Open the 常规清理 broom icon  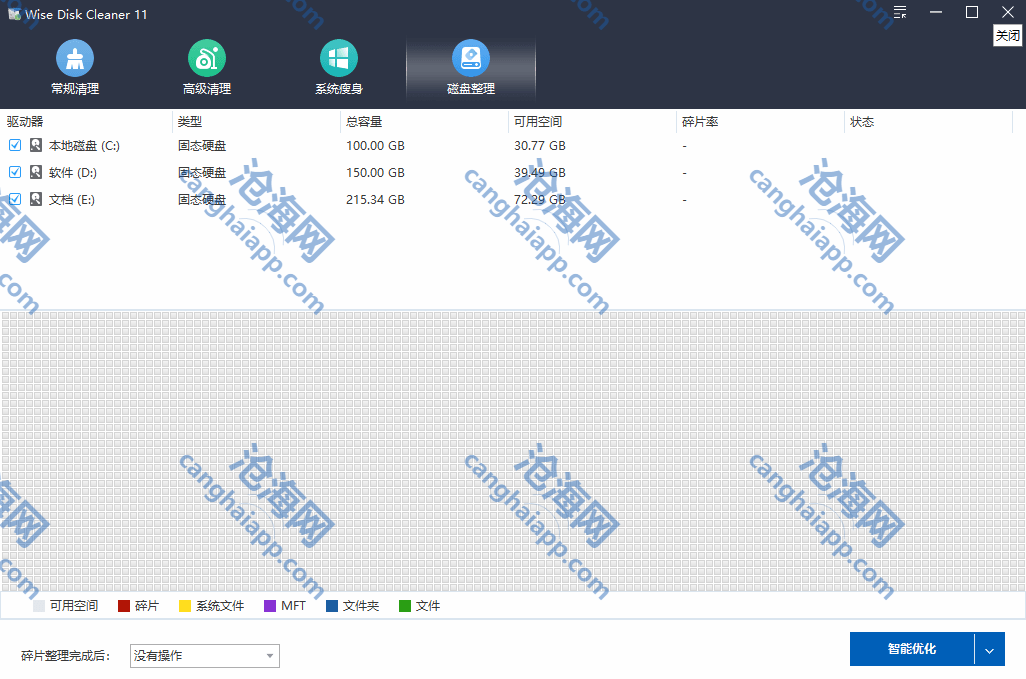point(75,59)
